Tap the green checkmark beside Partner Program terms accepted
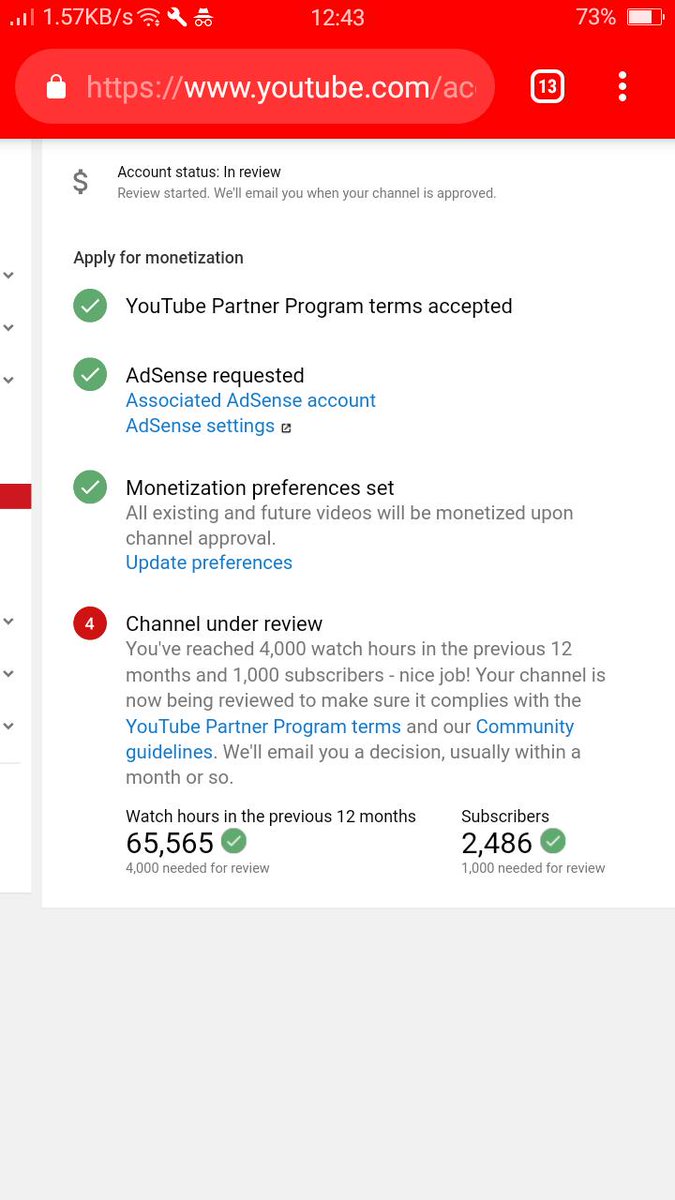 coord(90,306)
